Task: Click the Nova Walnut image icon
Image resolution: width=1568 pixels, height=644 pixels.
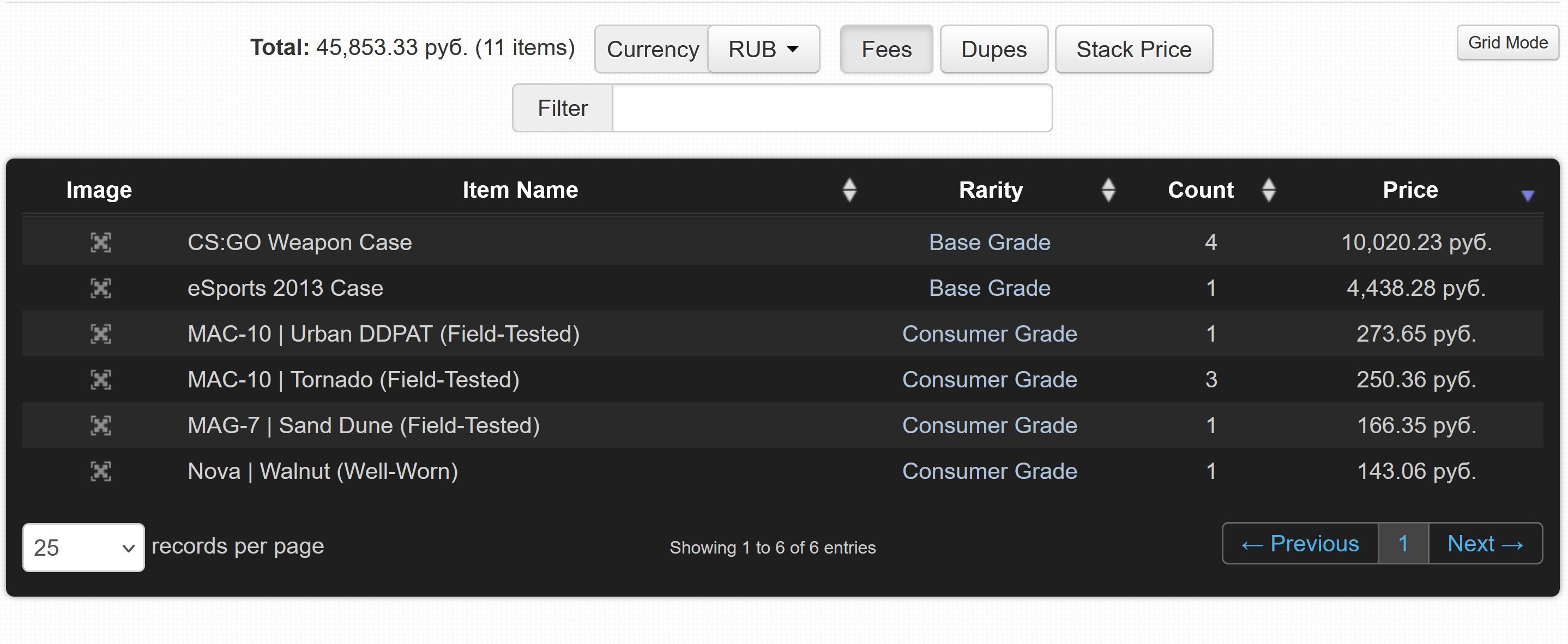Action: click(100, 471)
